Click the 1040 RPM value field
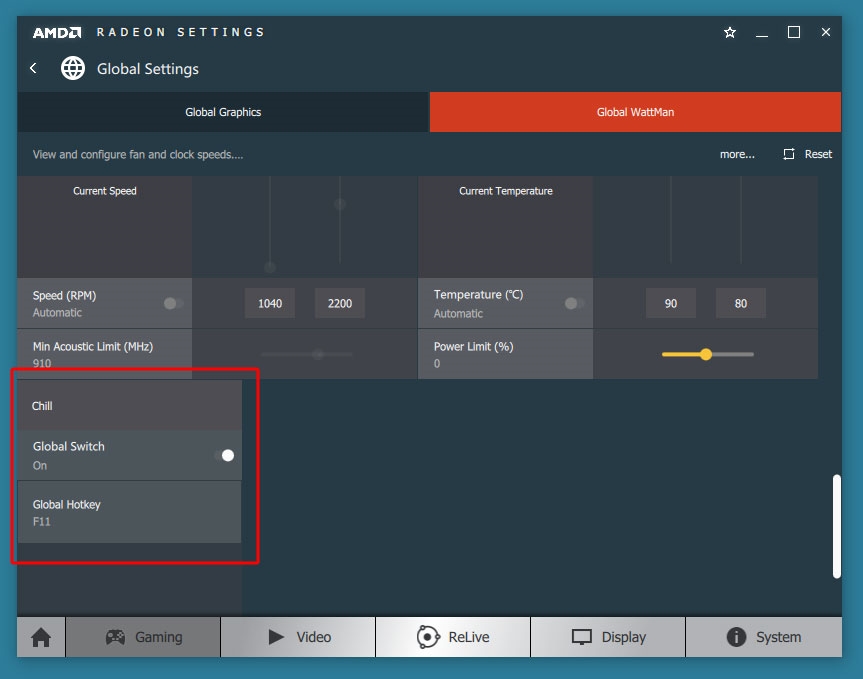 [270, 303]
